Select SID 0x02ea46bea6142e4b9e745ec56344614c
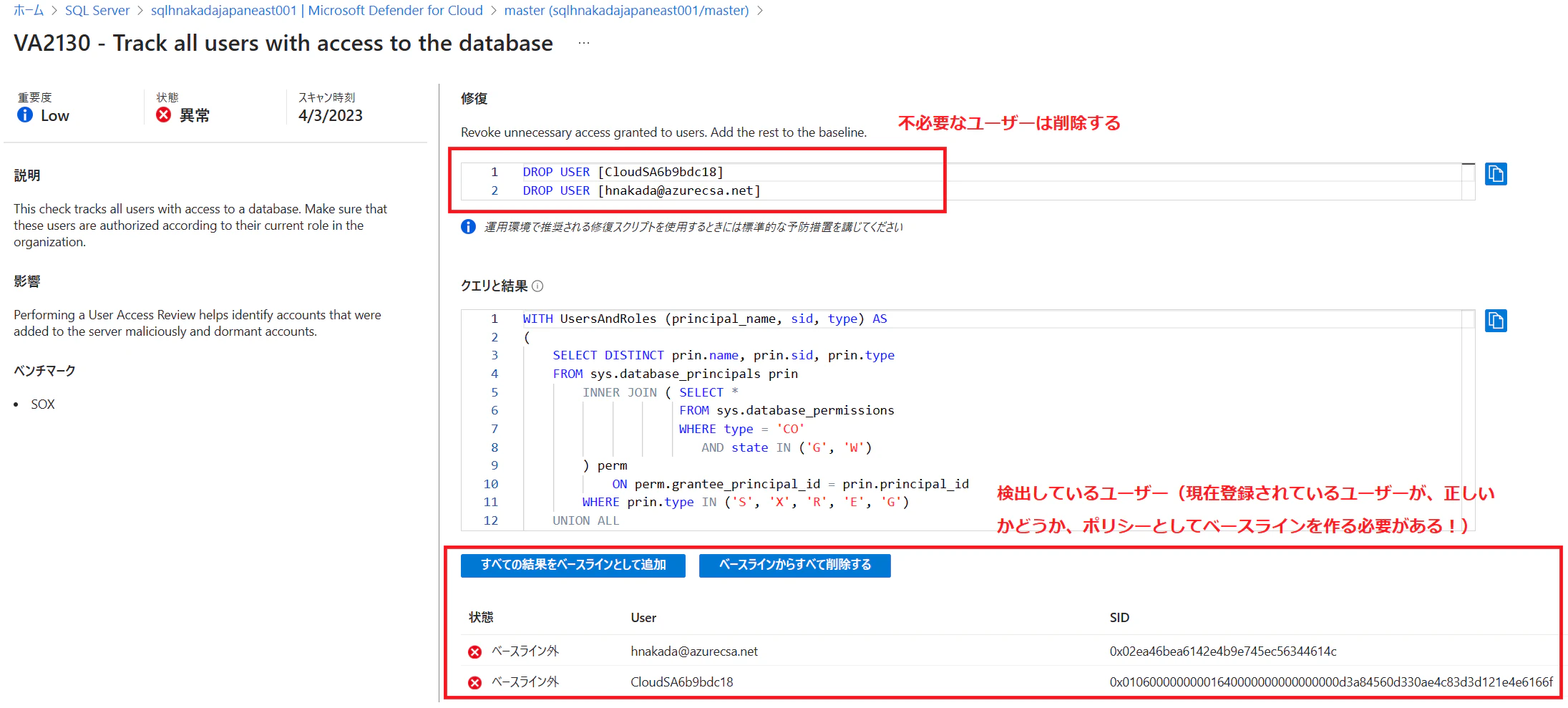The image size is (1568, 708). click(1223, 651)
